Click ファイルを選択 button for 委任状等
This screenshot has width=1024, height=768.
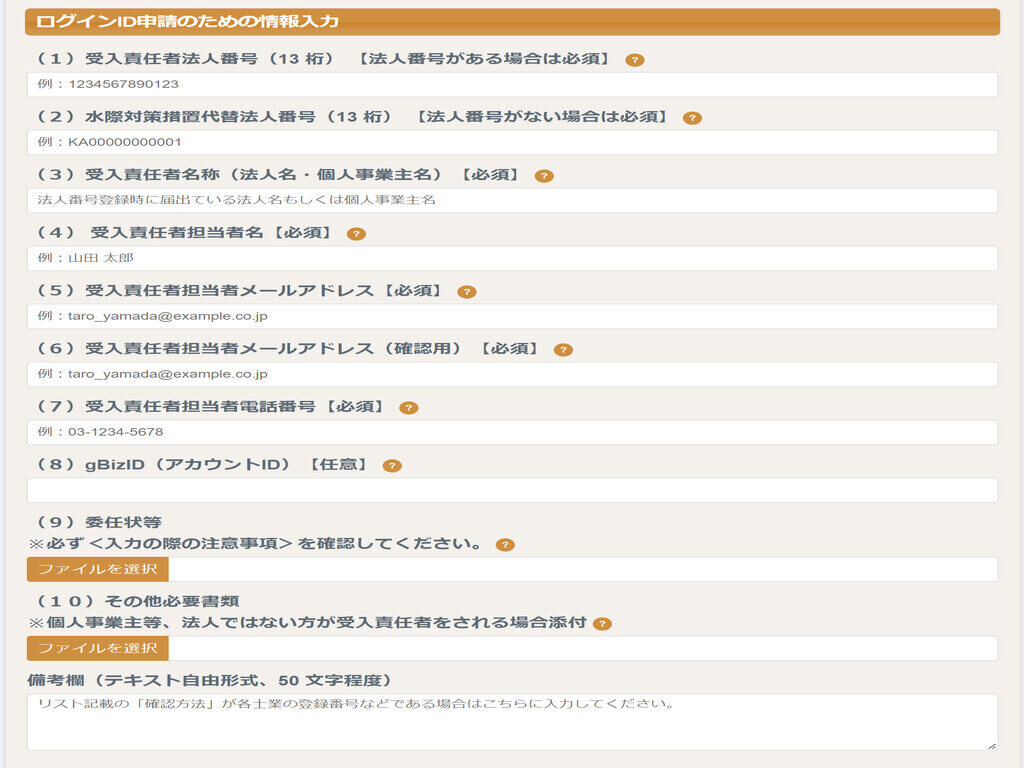click(98, 569)
